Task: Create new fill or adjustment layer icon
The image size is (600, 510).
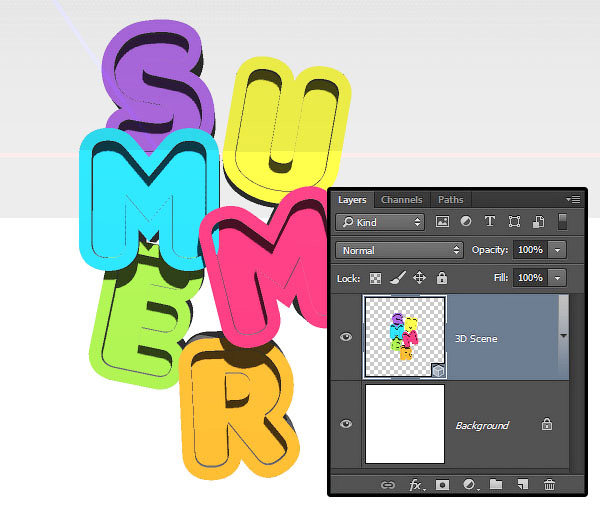Action: (470, 485)
